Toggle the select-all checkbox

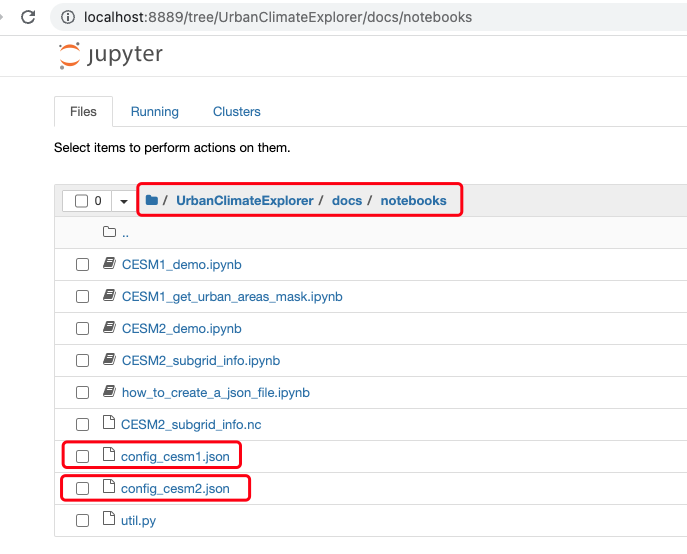coord(81,201)
